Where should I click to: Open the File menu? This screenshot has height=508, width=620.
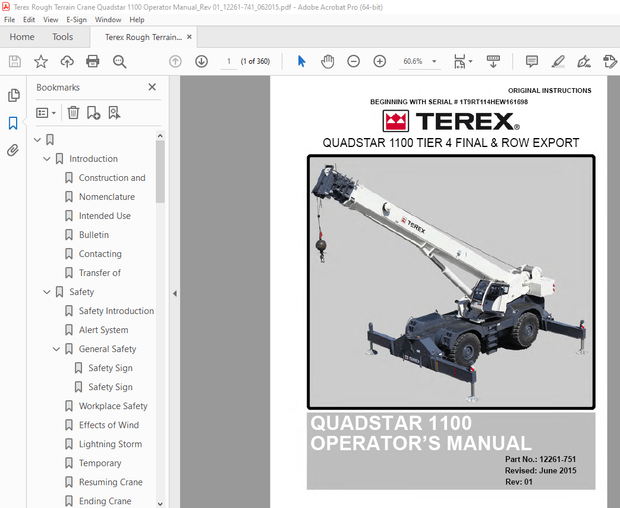pos(9,20)
